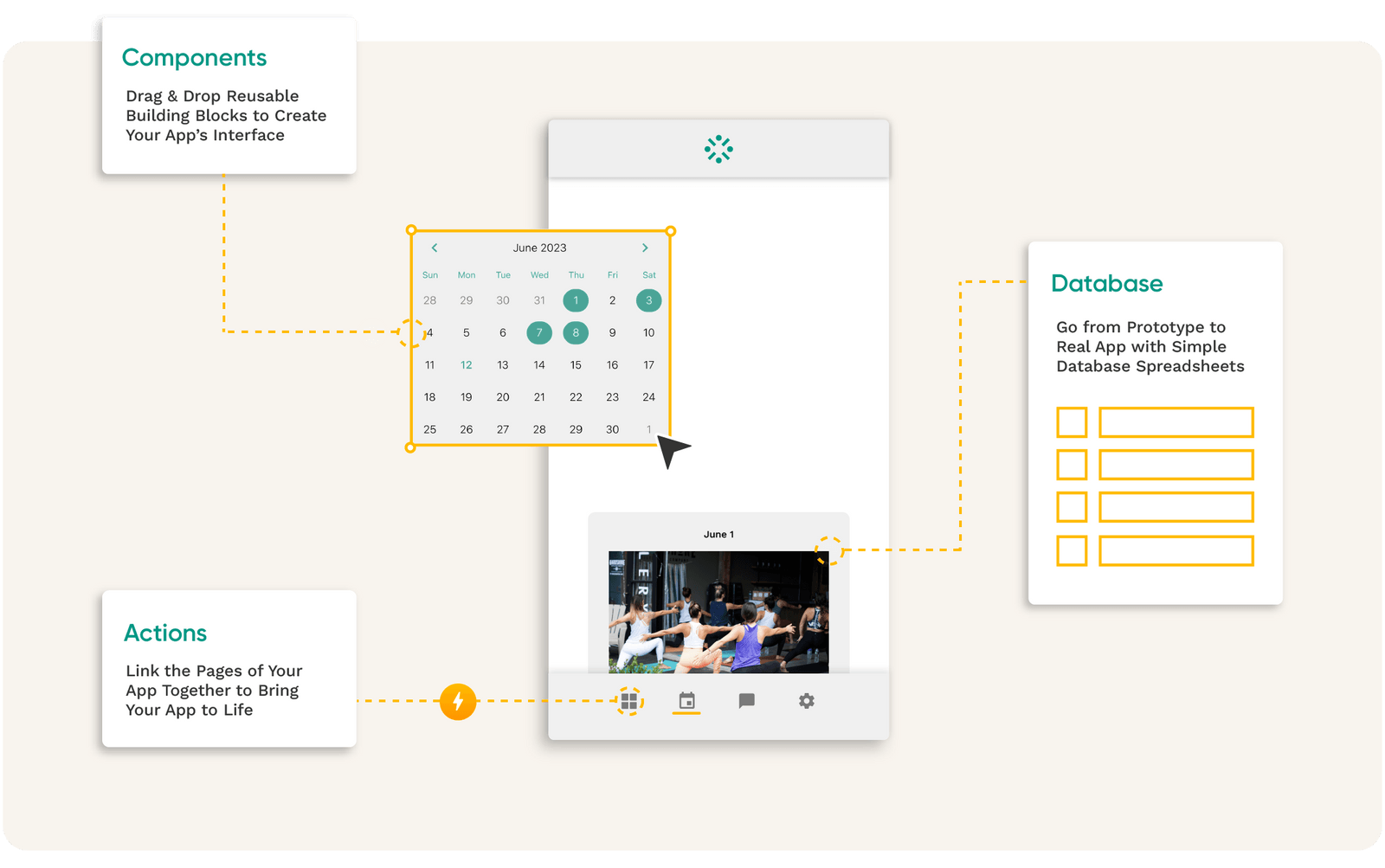Screen dimensions: 1385x868
Task: Select the calendar tab icon in the nav bar
Action: 685,699
